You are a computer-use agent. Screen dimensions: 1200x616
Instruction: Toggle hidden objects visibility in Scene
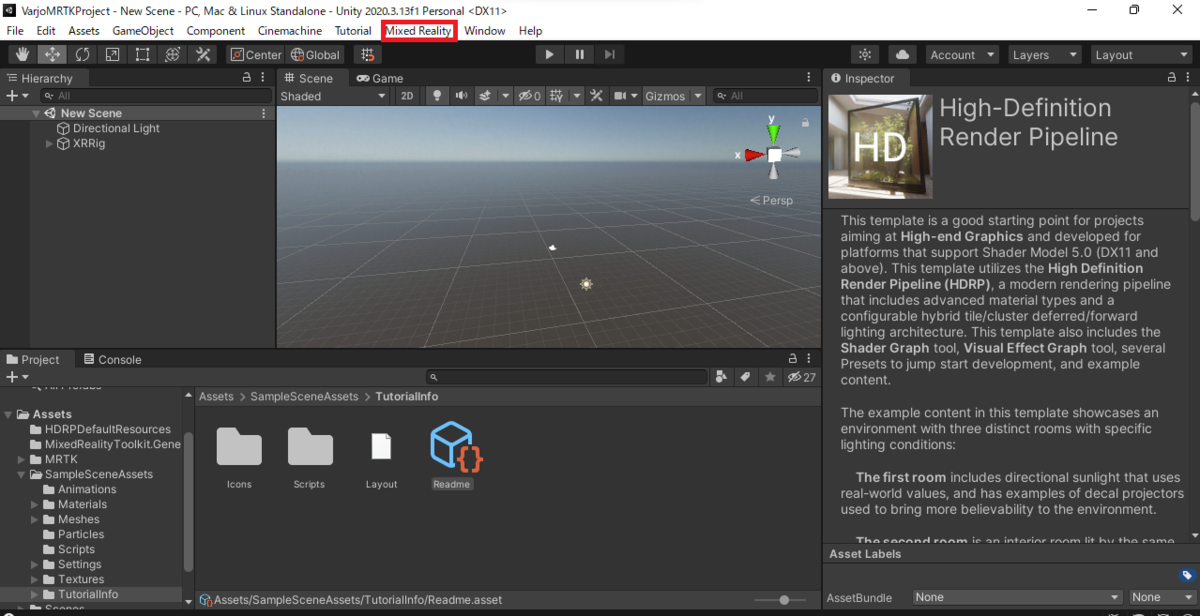pos(528,96)
